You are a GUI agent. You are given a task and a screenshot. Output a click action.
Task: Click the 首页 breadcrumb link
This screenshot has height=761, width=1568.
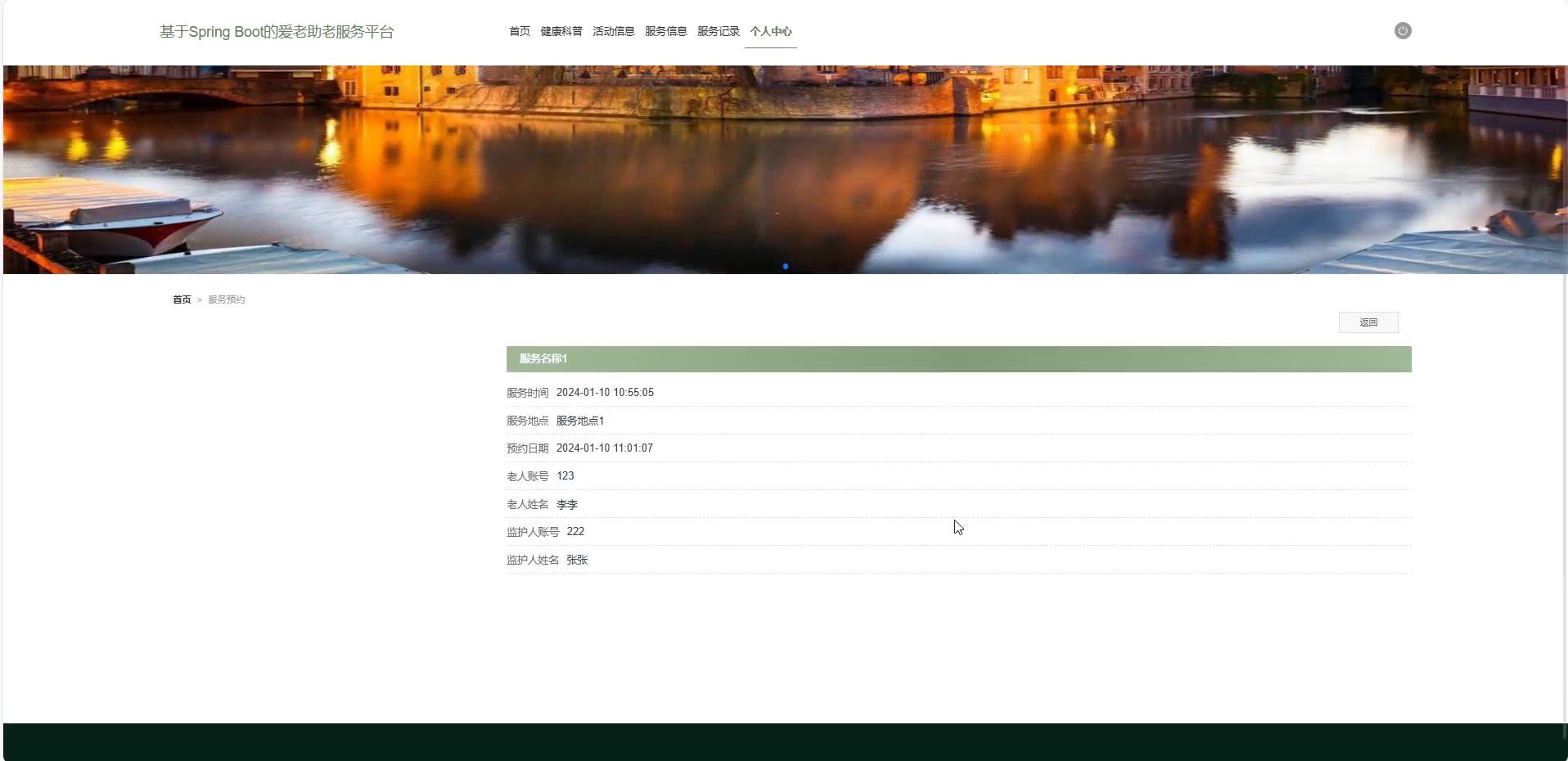click(182, 299)
